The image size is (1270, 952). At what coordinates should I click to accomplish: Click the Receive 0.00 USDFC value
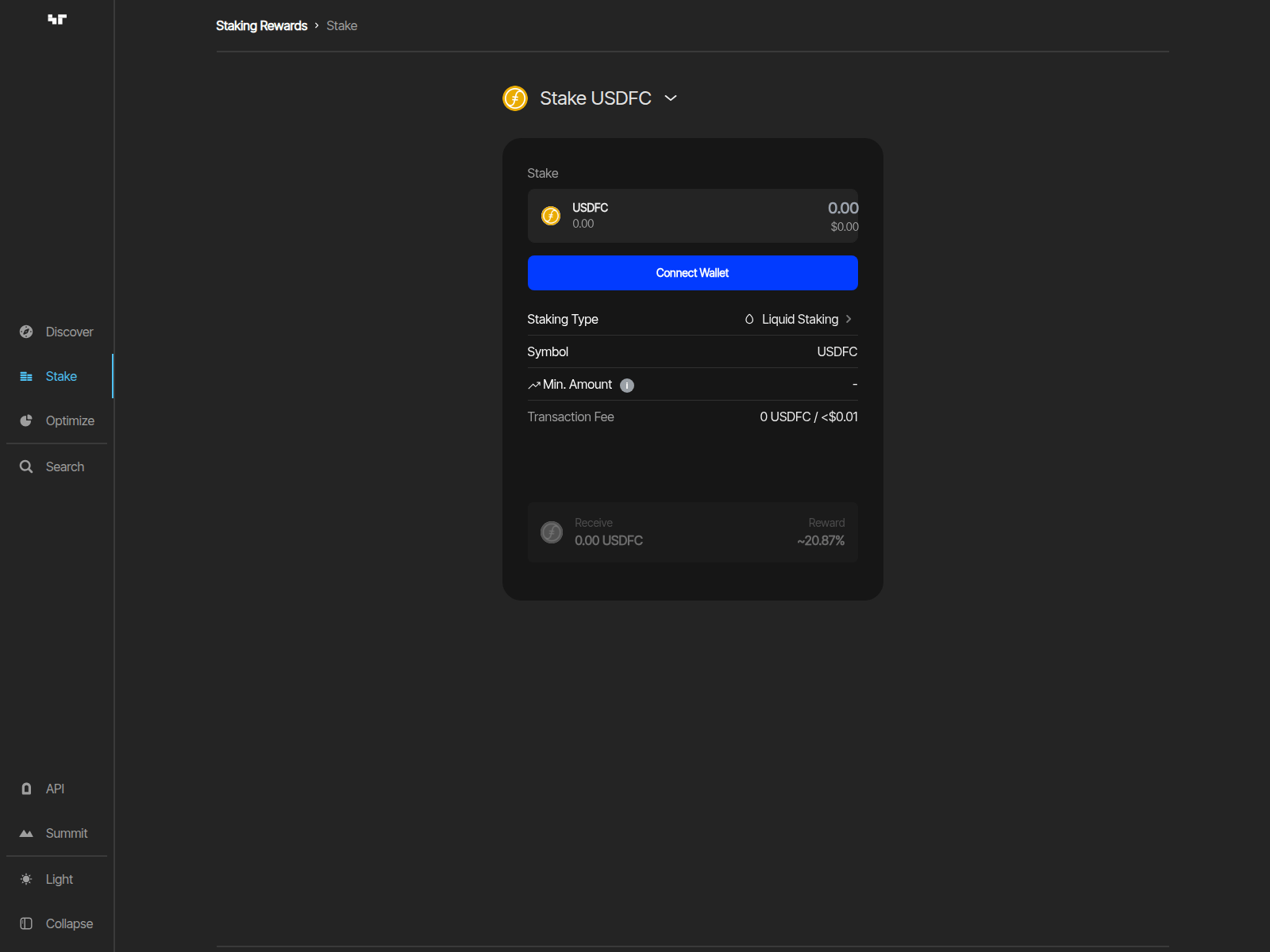[609, 541]
